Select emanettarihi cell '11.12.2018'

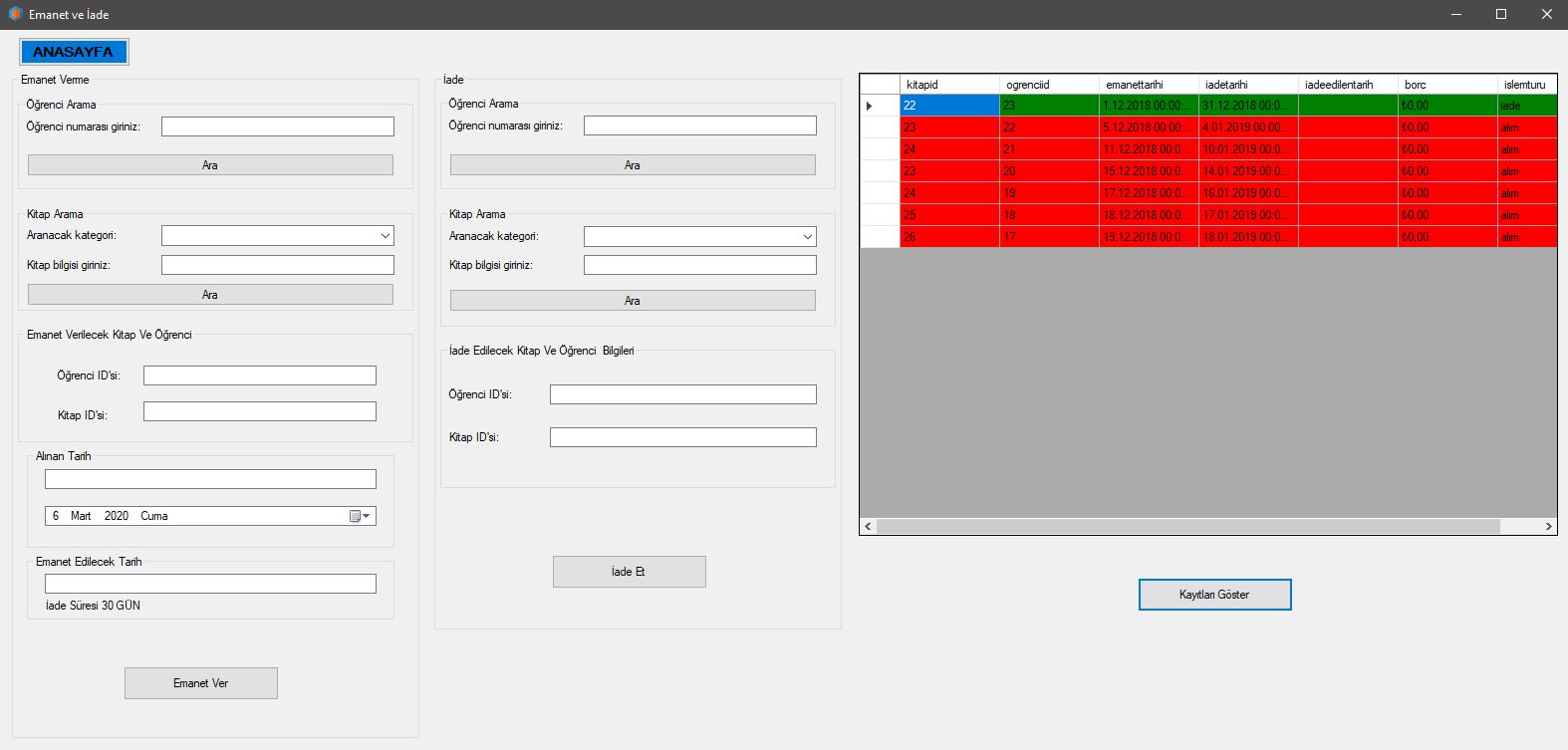coord(1149,149)
